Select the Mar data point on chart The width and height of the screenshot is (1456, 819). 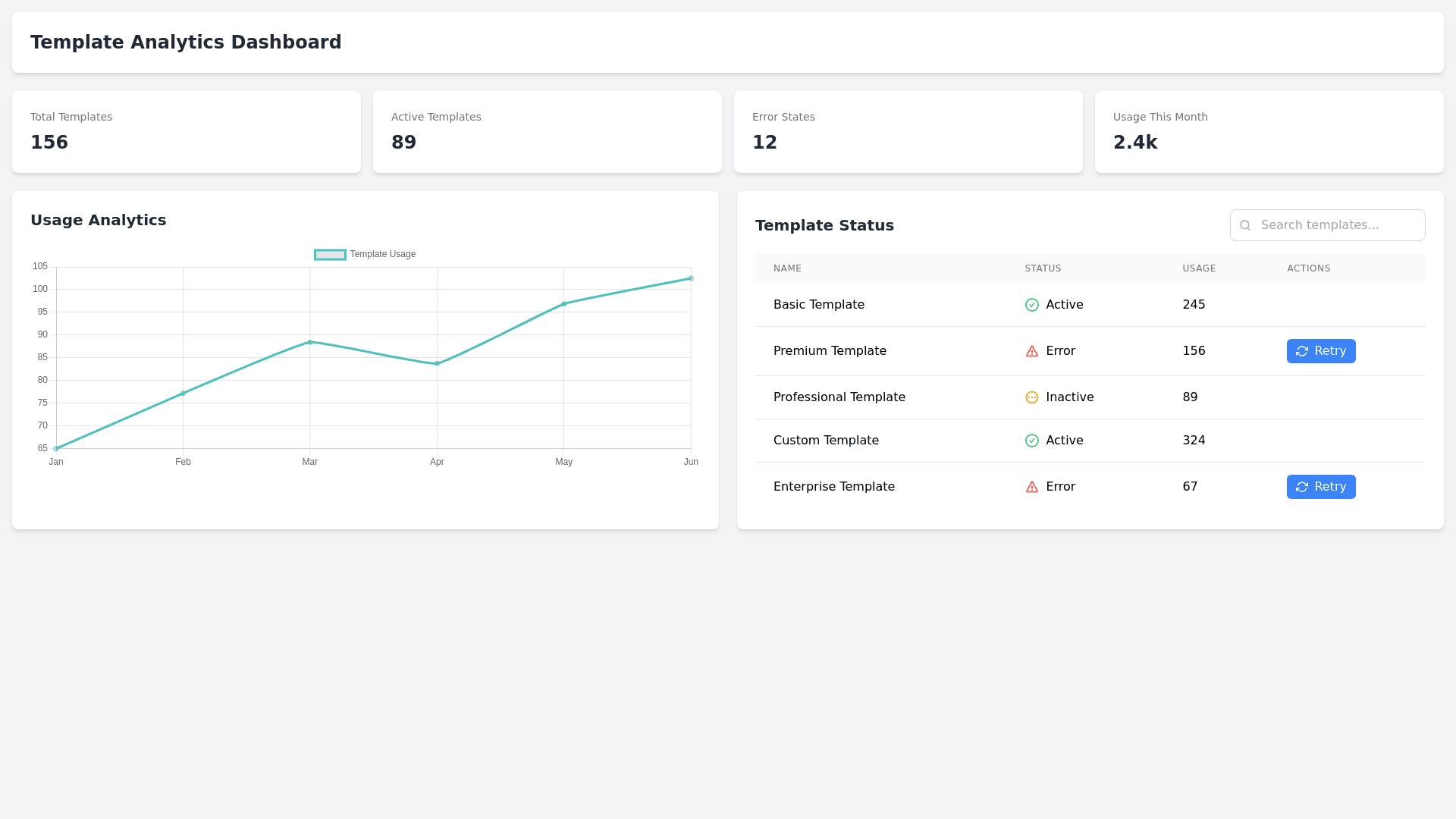point(309,342)
